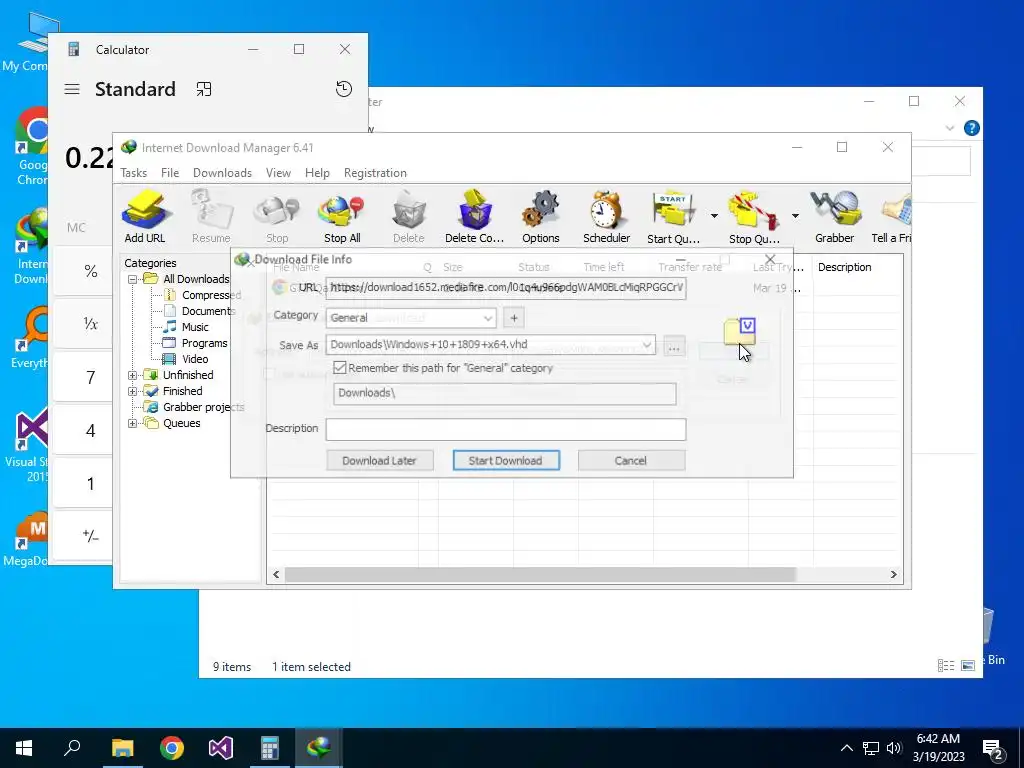Open Visual Studio from the taskbar
This screenshot has height=768, width=1024.
click(221, 748)
